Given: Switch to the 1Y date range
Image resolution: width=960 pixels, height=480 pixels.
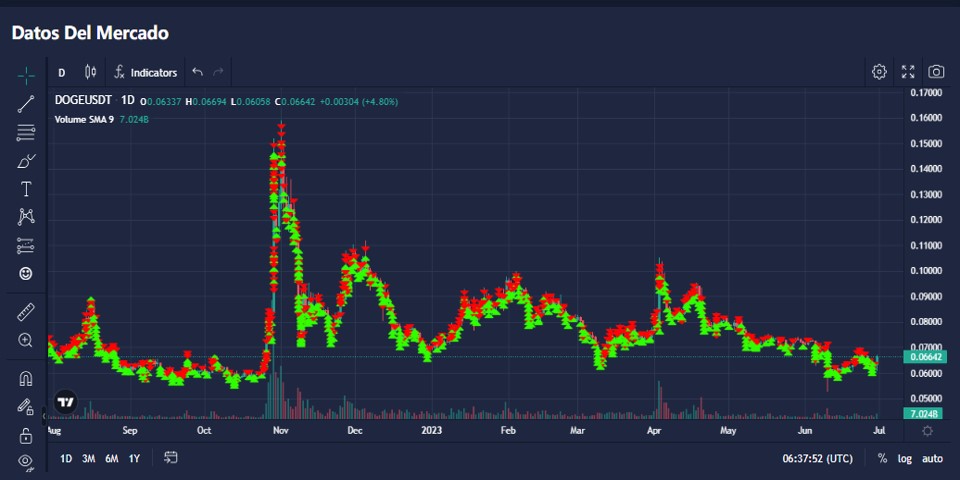Looking at the screenshot, I should [134, 458].
